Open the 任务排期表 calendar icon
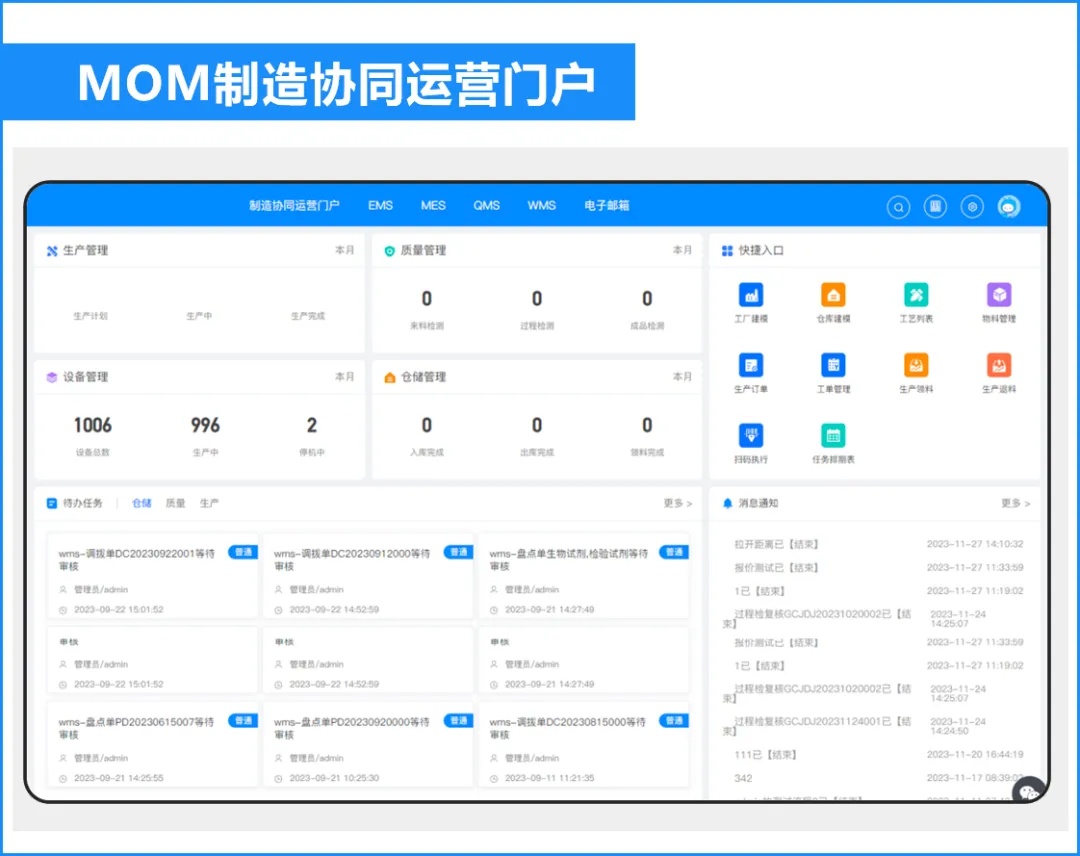Image resolution: width=1080 pixels, height=856 pixels. point(833,435)
